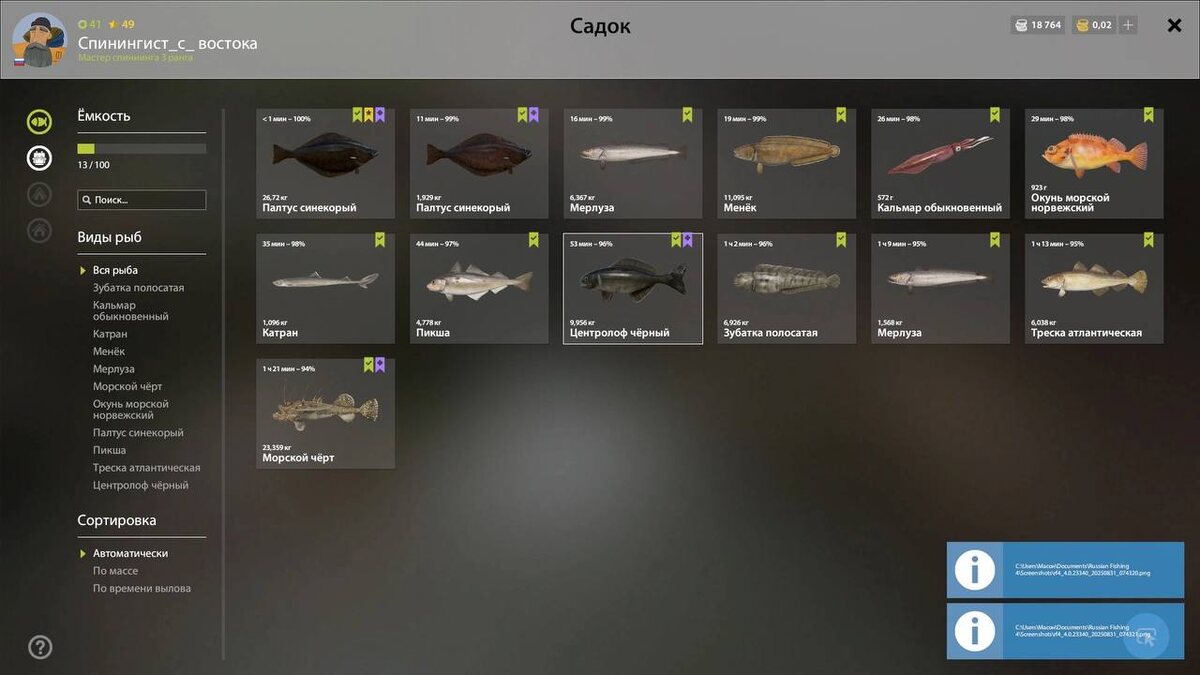Open the help question mark icon

pos(40,647)
